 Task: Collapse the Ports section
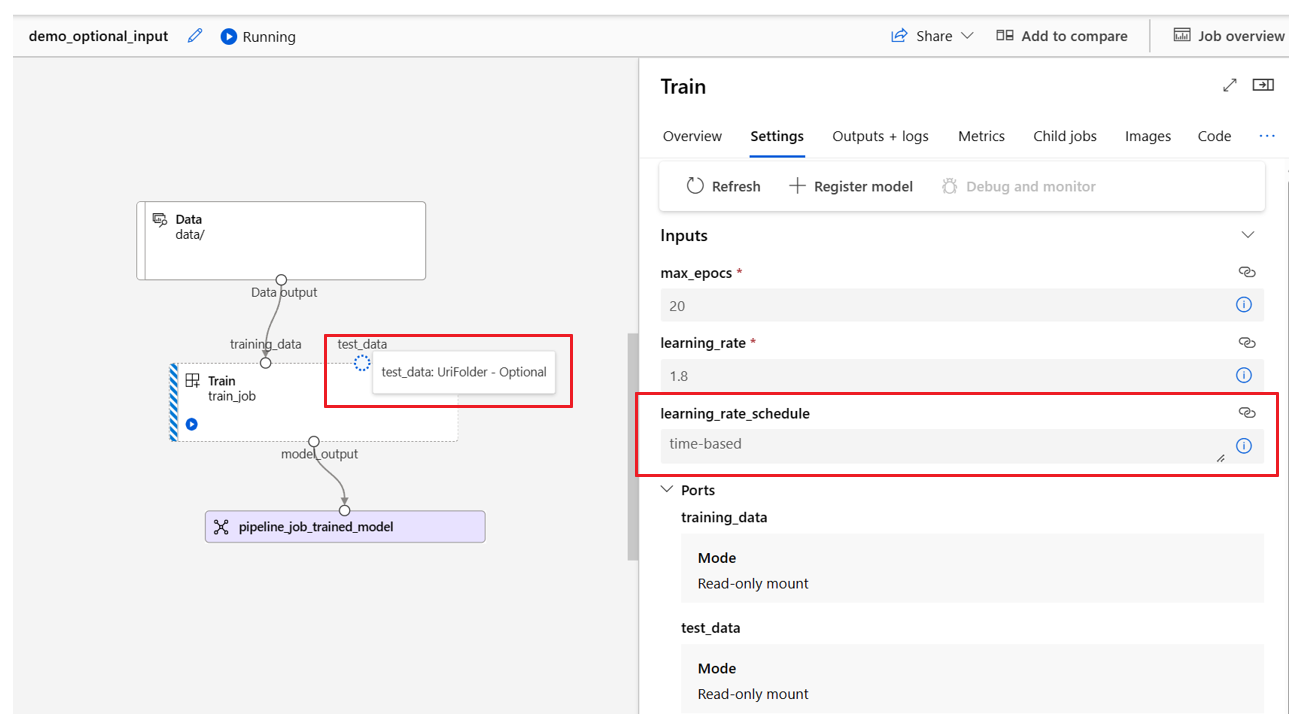click(x=668, y=490)
